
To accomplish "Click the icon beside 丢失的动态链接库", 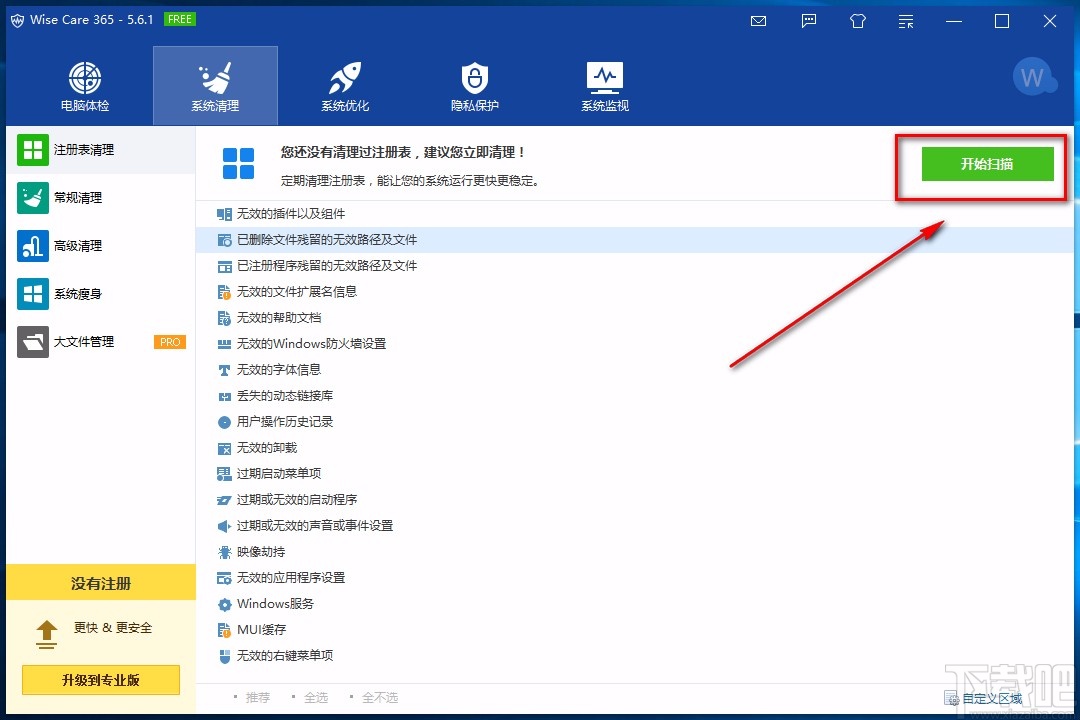I will coord(224,396).
